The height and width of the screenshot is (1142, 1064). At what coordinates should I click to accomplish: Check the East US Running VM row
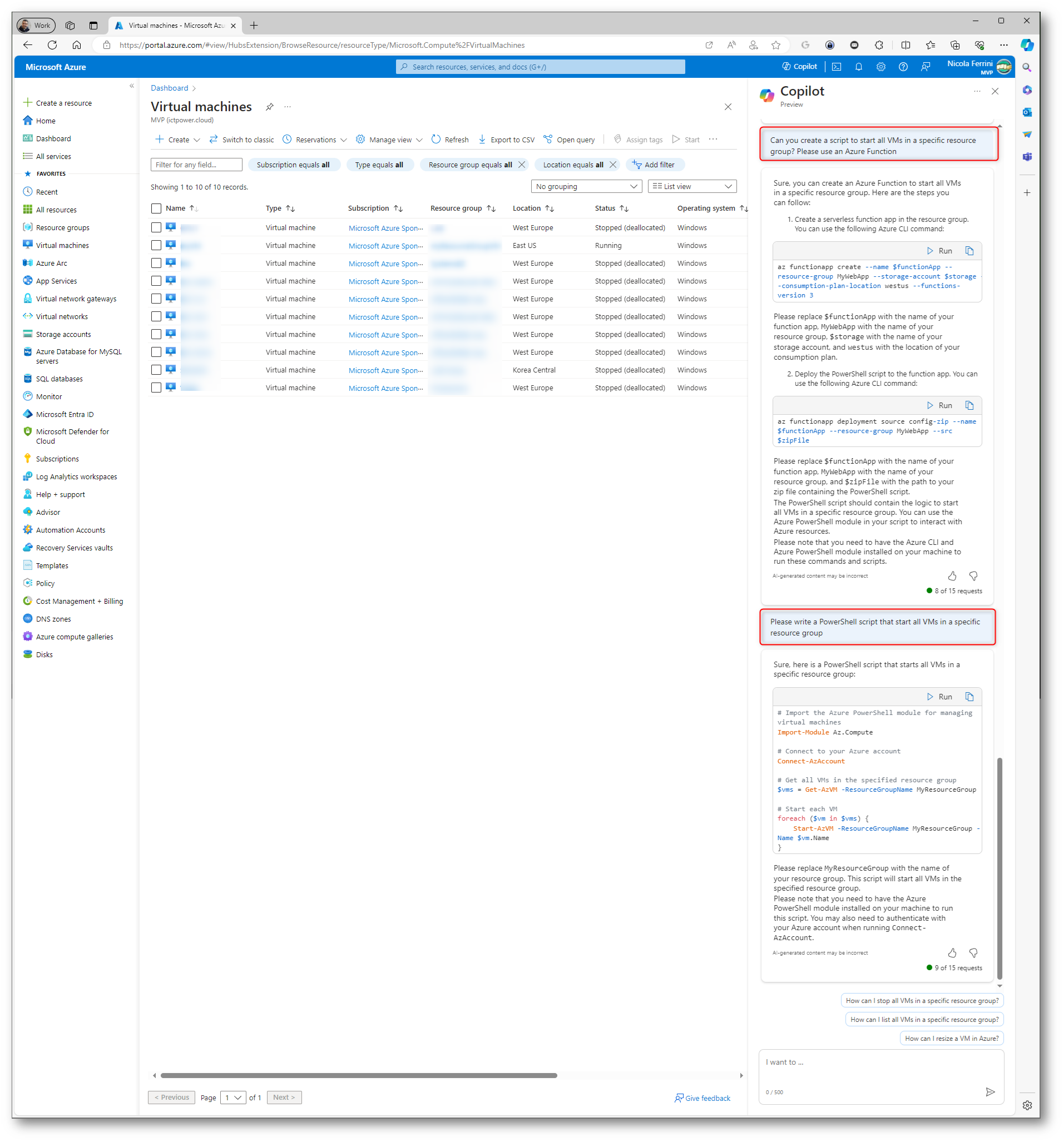pos(156,245)
